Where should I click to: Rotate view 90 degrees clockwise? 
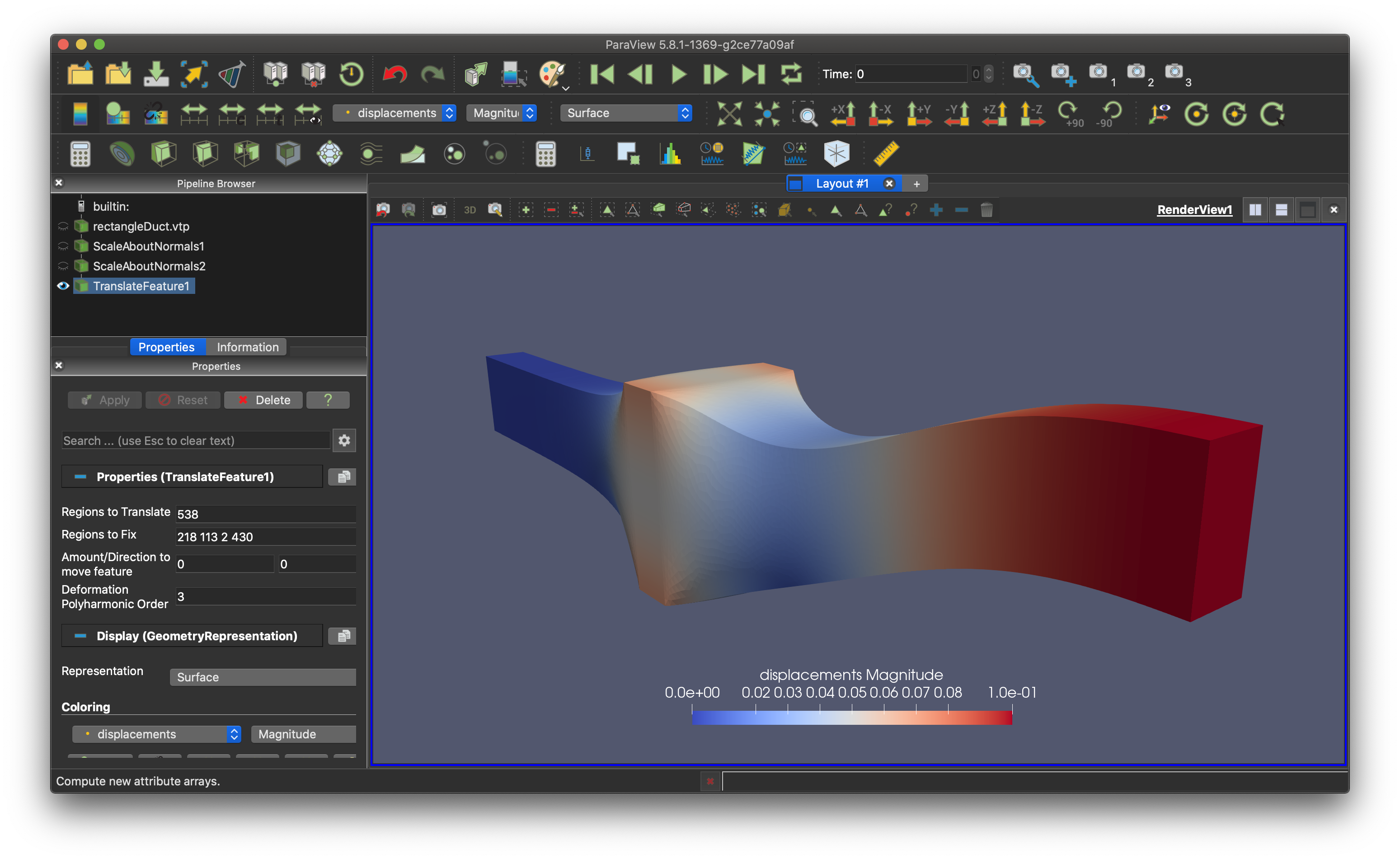click(1071, 113)
